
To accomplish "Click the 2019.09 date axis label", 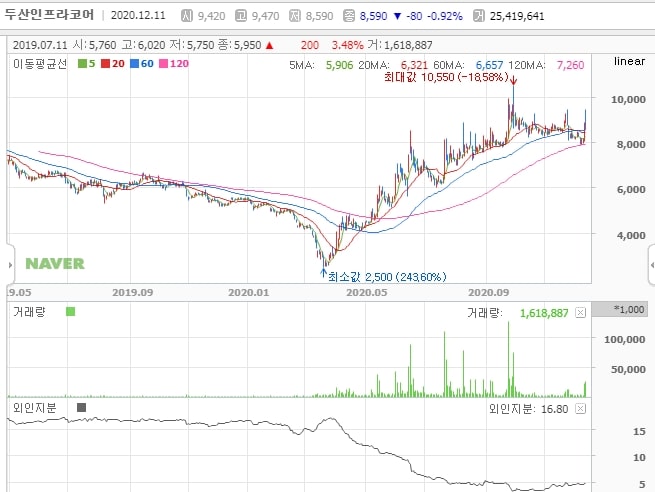I will [132, 292].
